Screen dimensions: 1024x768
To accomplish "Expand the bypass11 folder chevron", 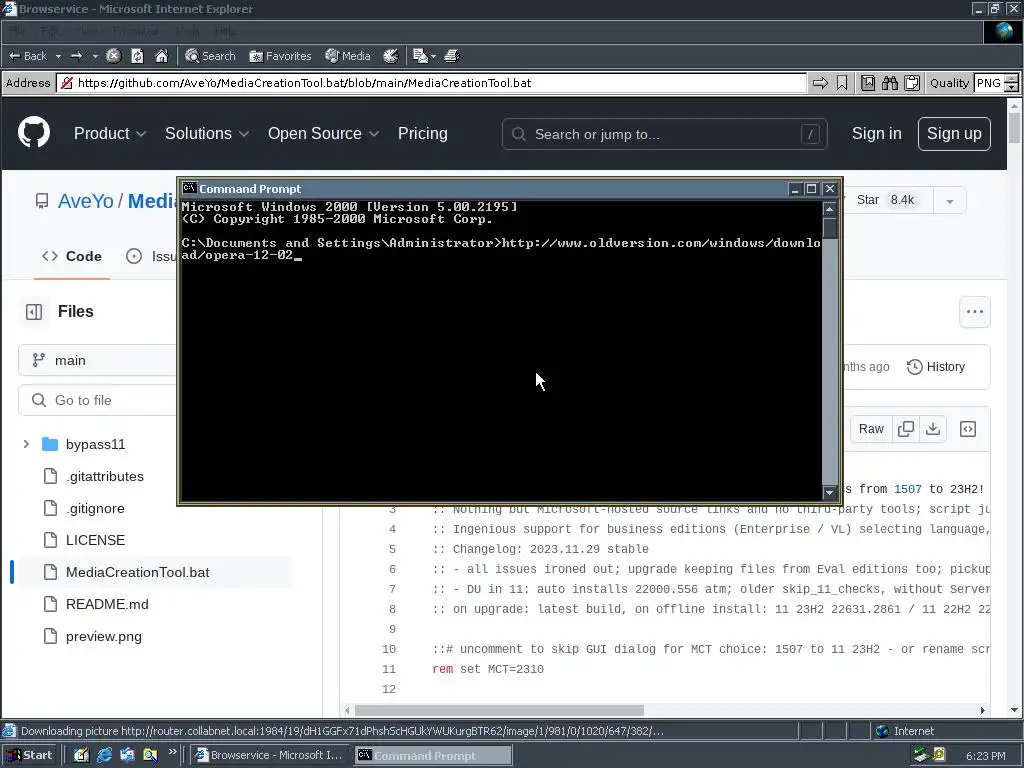I will coord(26,444).
